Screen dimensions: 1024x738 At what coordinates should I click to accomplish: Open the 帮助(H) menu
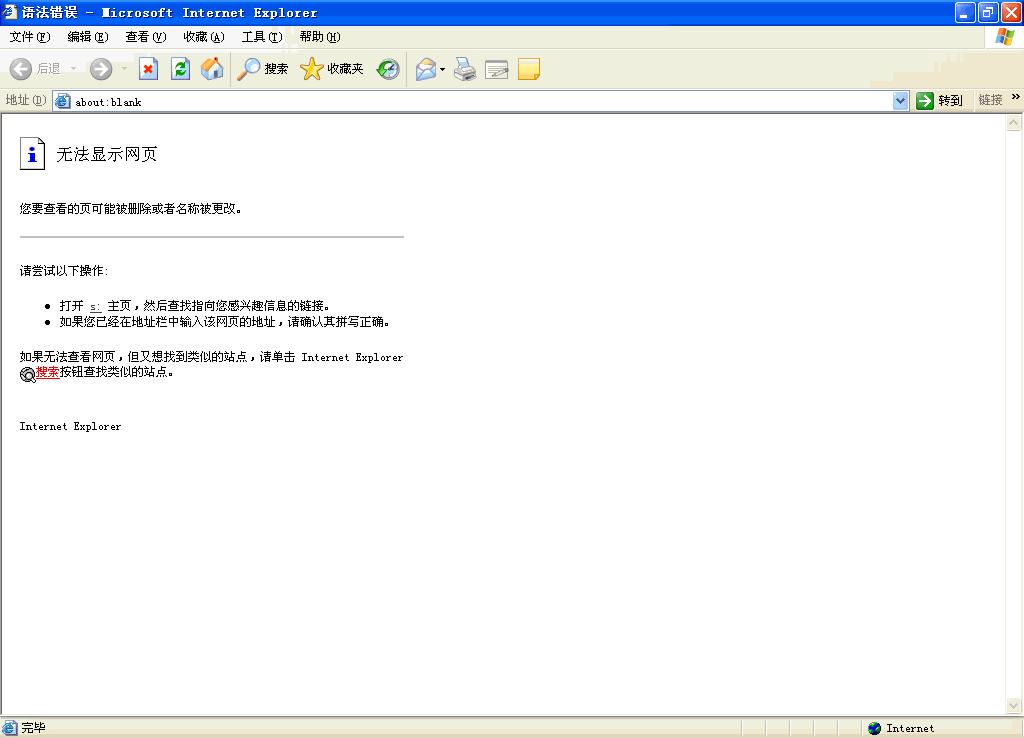[x=320, y=37]
